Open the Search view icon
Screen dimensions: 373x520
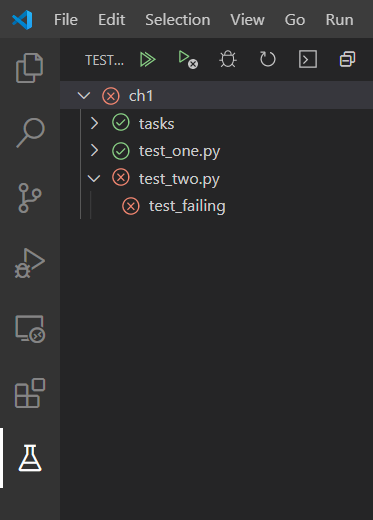[30, 133]
